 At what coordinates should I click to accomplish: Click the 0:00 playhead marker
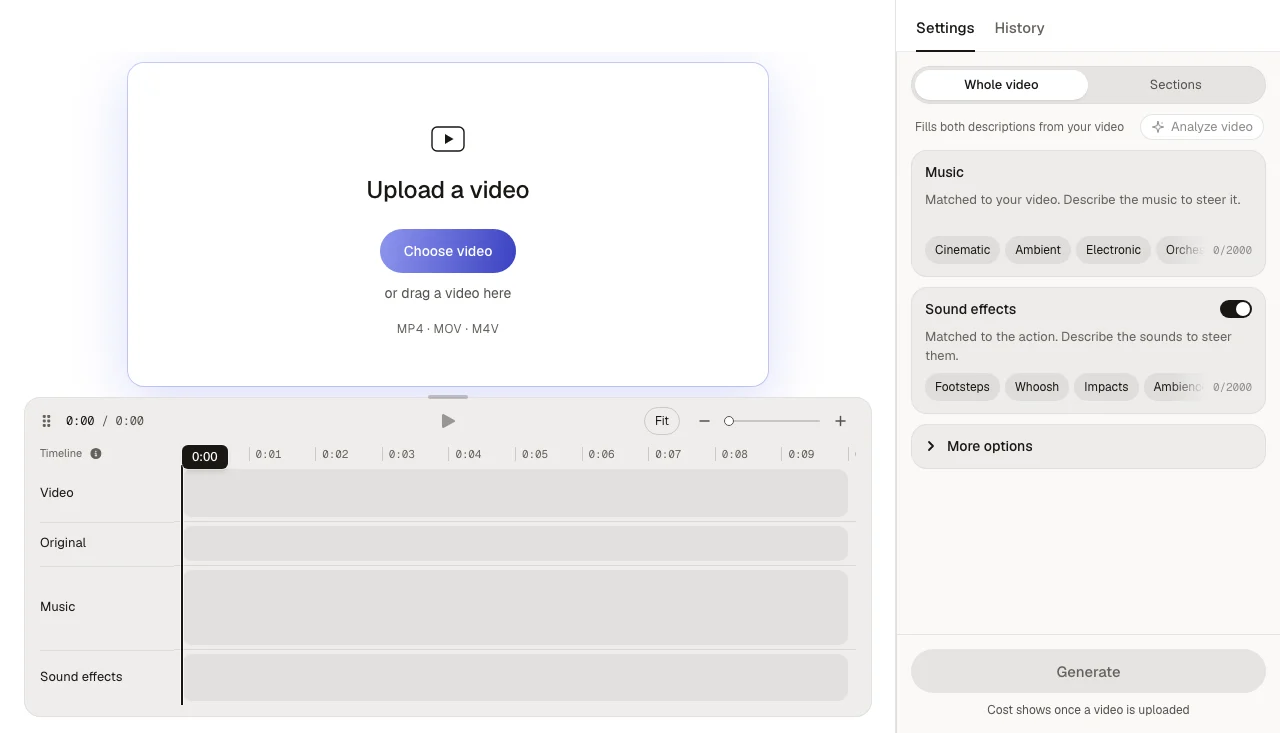point(205,456)
